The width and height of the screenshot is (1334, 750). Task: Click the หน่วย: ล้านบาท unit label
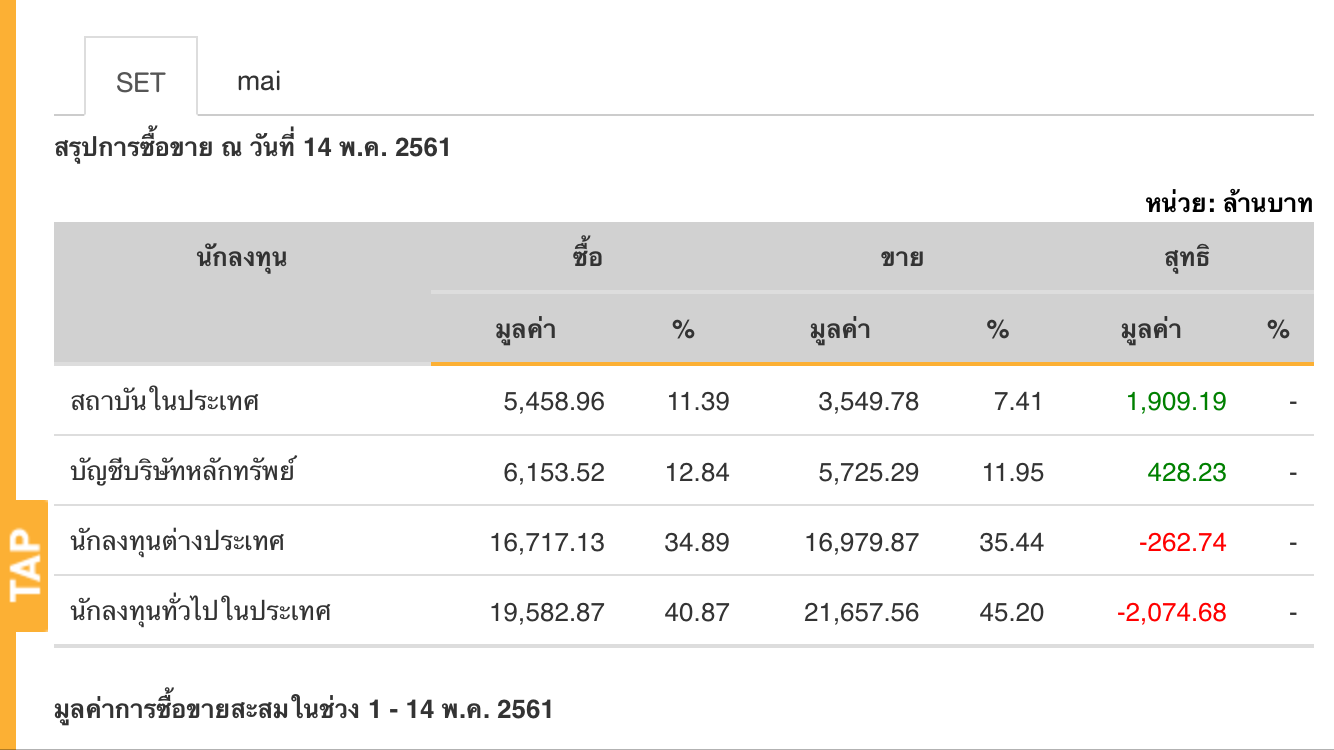click(x=1229, y=204)
